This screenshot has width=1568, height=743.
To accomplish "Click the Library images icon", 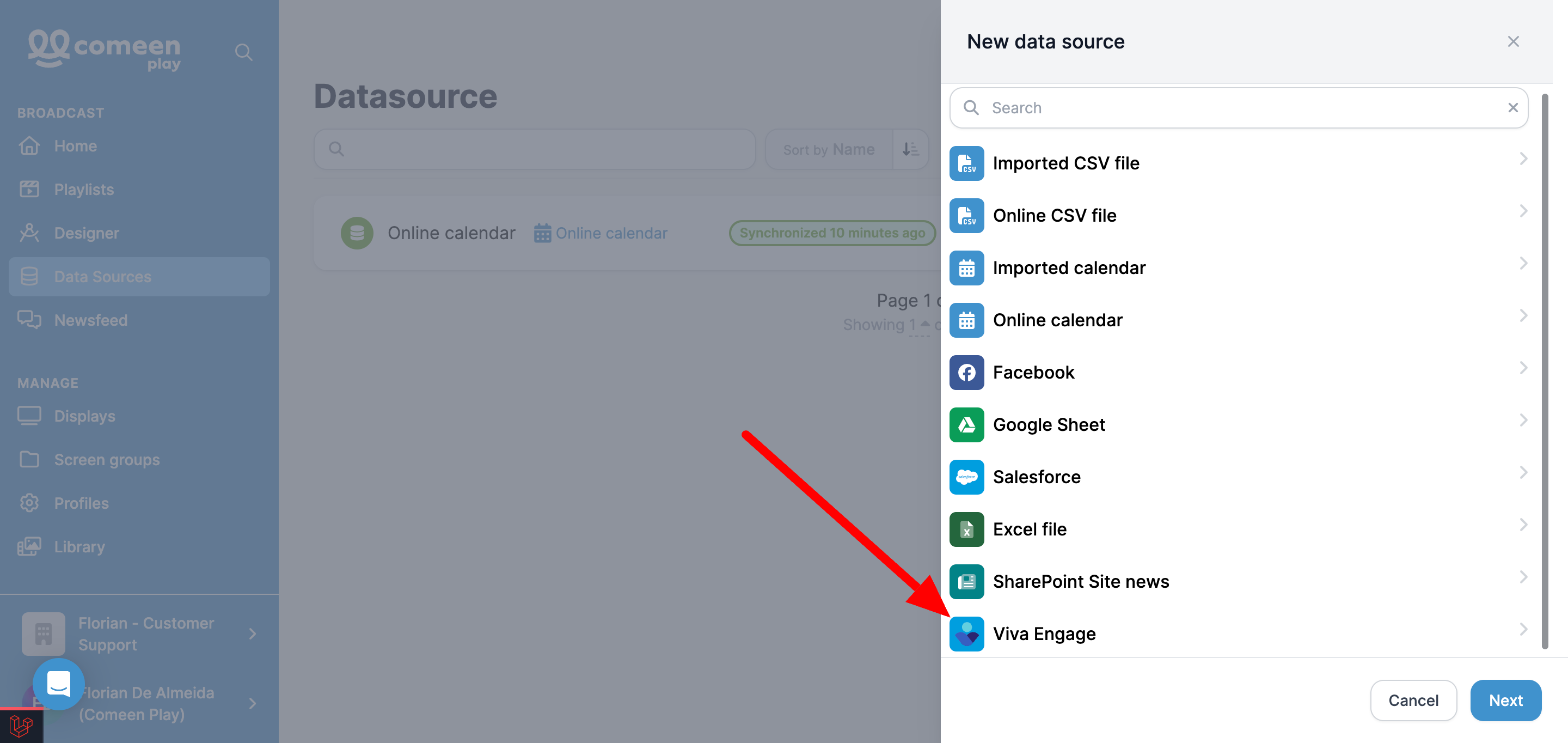I will click(x=29, y=547).
